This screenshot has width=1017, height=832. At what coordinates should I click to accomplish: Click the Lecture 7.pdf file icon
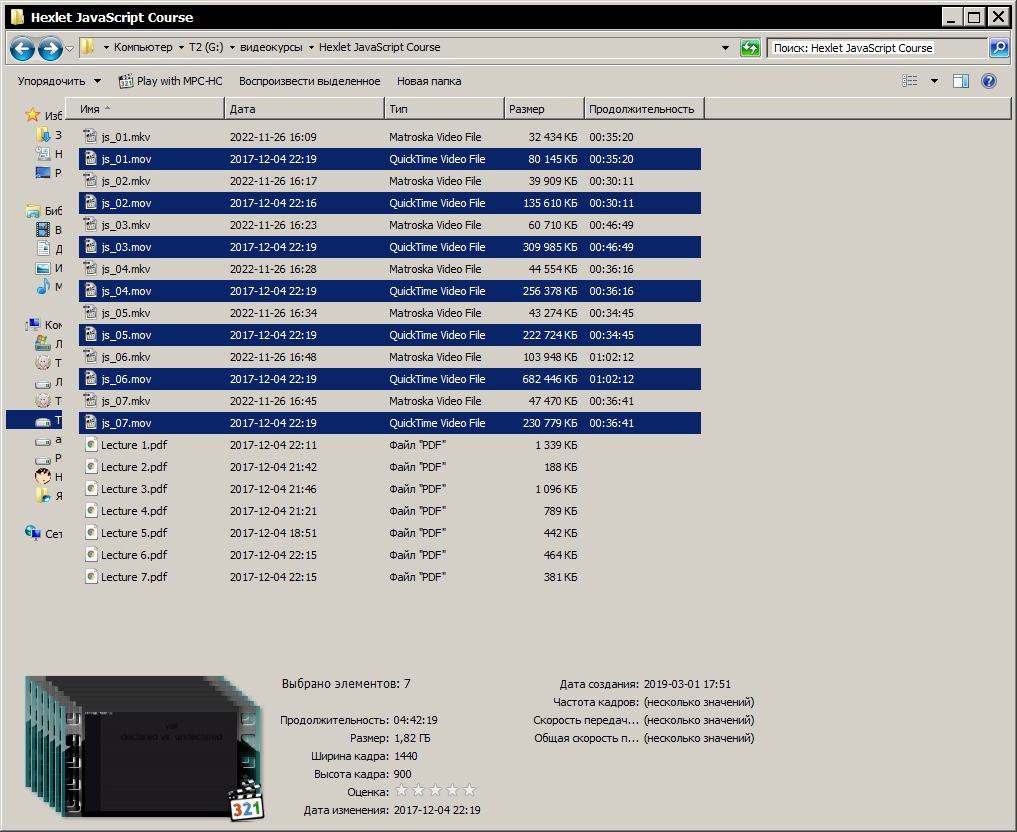[91, 577]
